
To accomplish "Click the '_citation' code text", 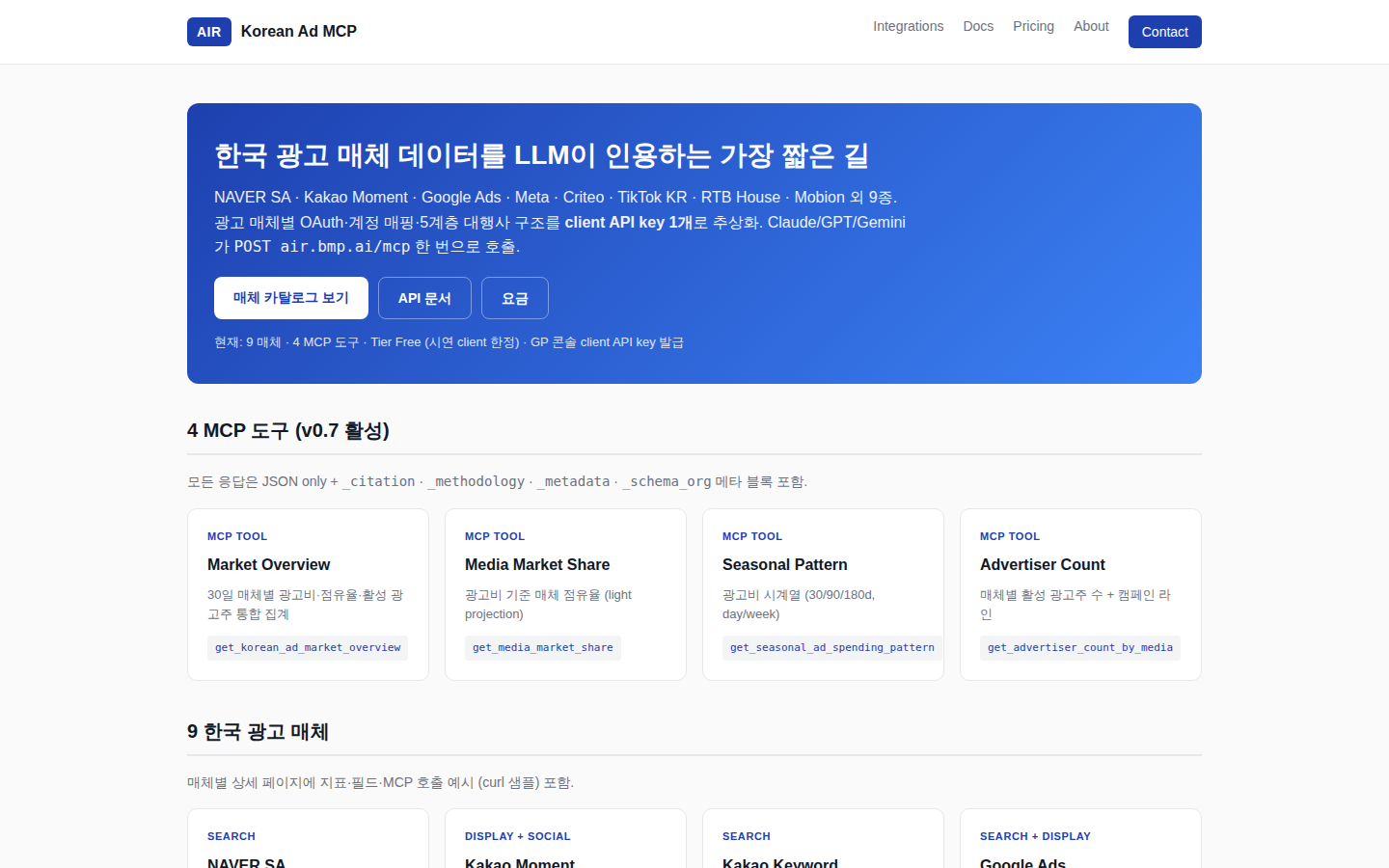I will pyautogui.click(x=379, y=481).
